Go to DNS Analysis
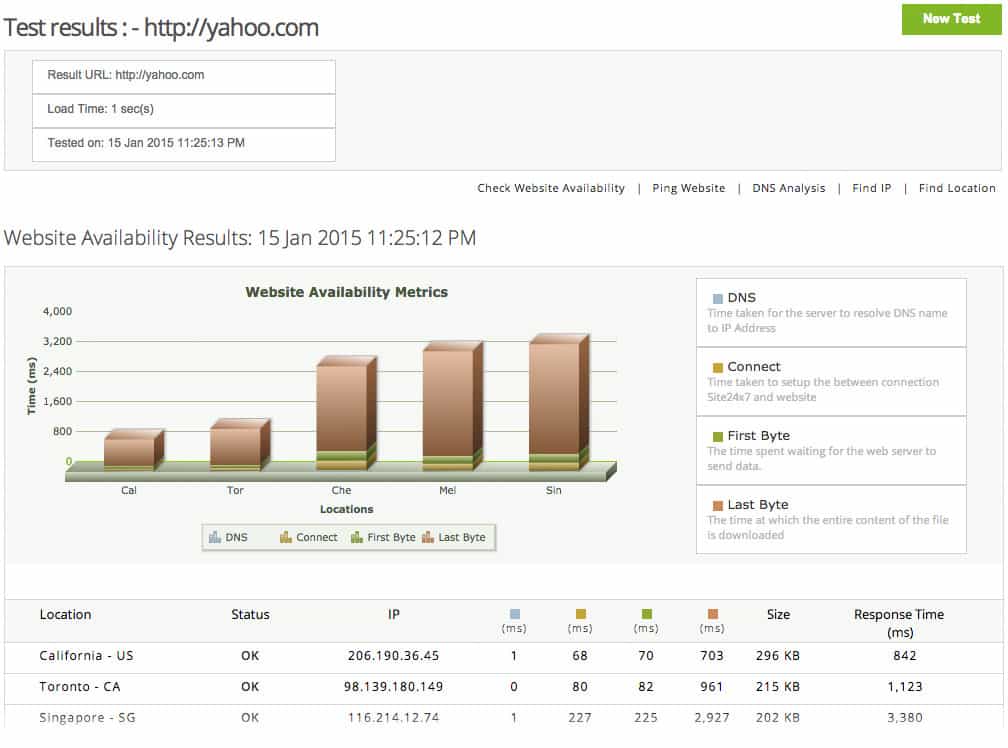The height and width of the screenshot is (748, 1008). [789, 188]
